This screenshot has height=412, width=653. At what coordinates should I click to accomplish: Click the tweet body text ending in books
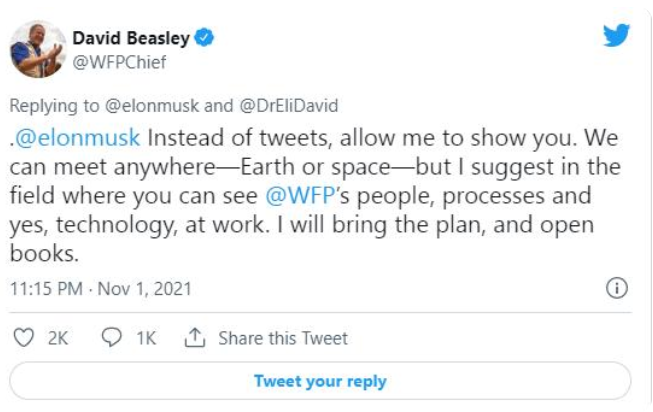(315, 195)
